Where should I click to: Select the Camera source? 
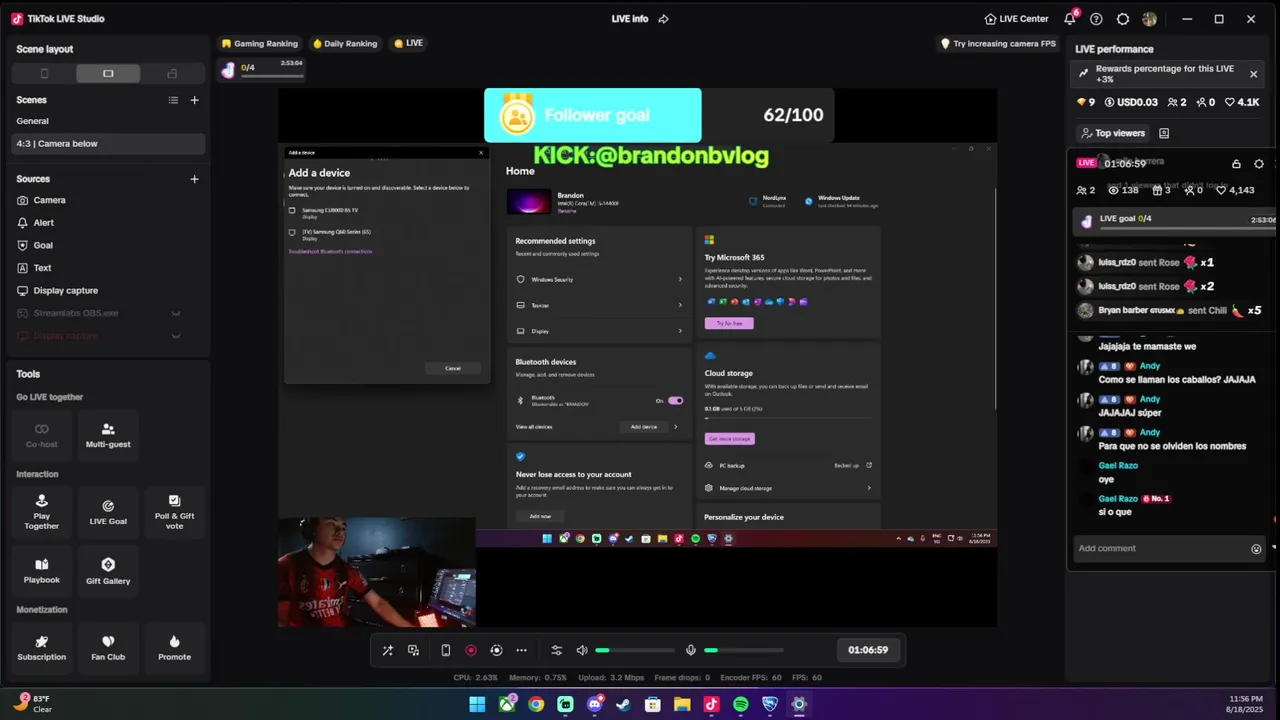pos(108,200)
